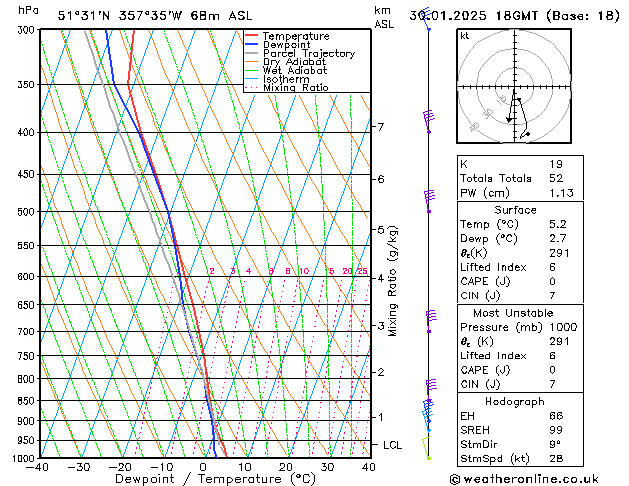Select the 'Wet Adiabat' legend label
Image resolution: width=629 pixels, height=486 pixels.
click(295, 70)
